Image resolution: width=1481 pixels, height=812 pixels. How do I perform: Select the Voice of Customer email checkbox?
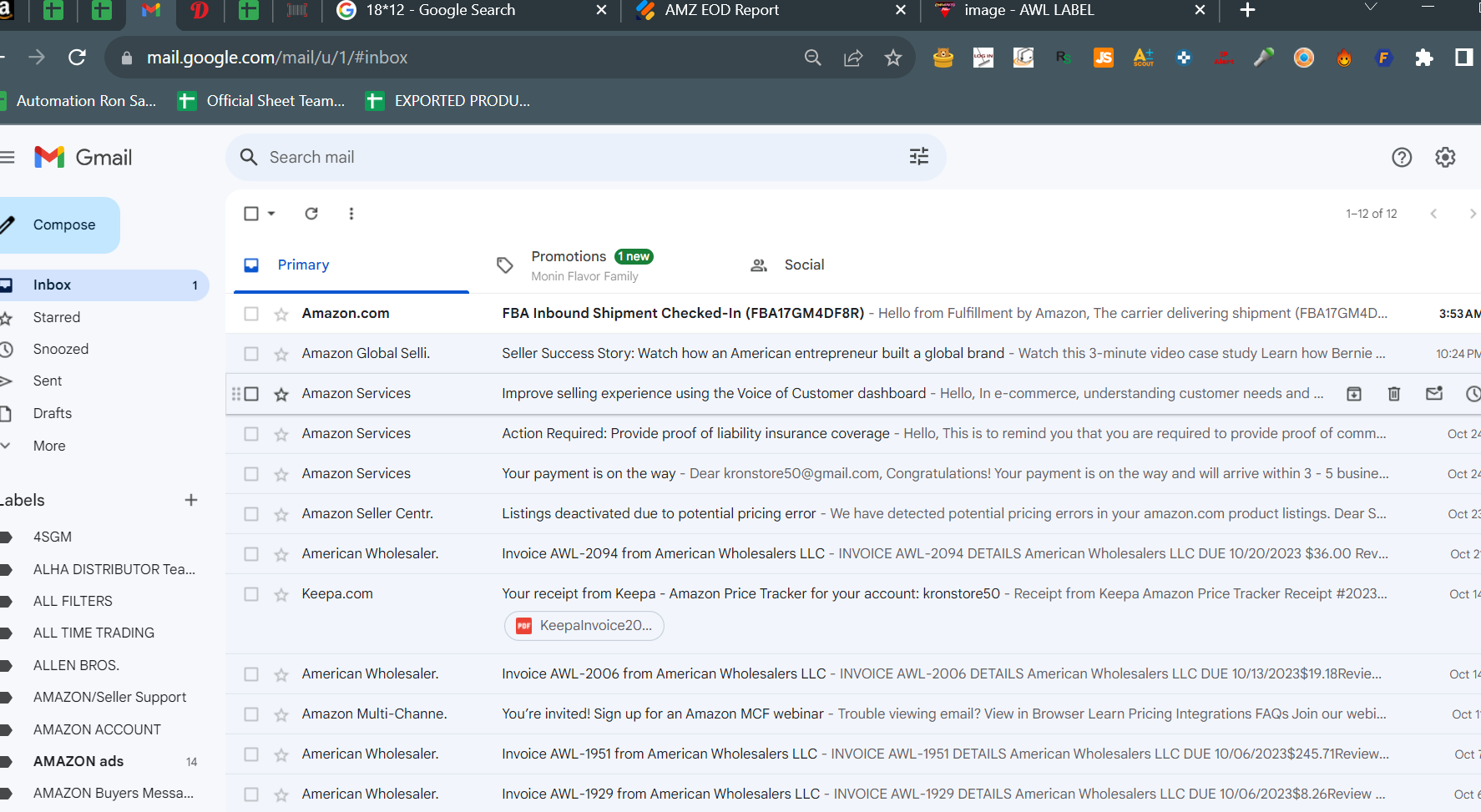tap(251, 394)
